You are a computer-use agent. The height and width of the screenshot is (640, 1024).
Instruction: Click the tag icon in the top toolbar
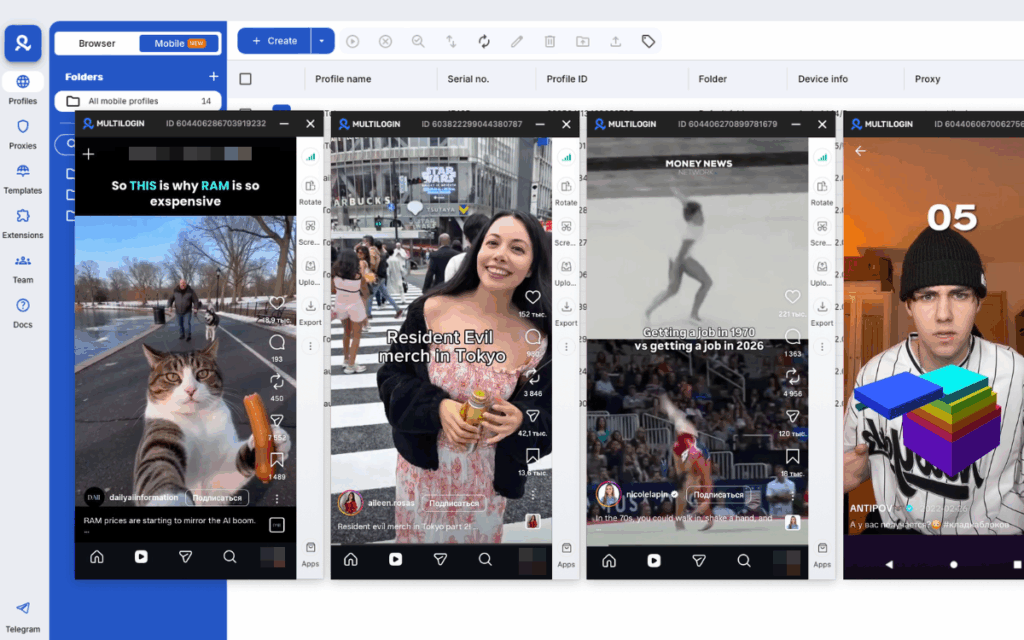coord(648,41)
